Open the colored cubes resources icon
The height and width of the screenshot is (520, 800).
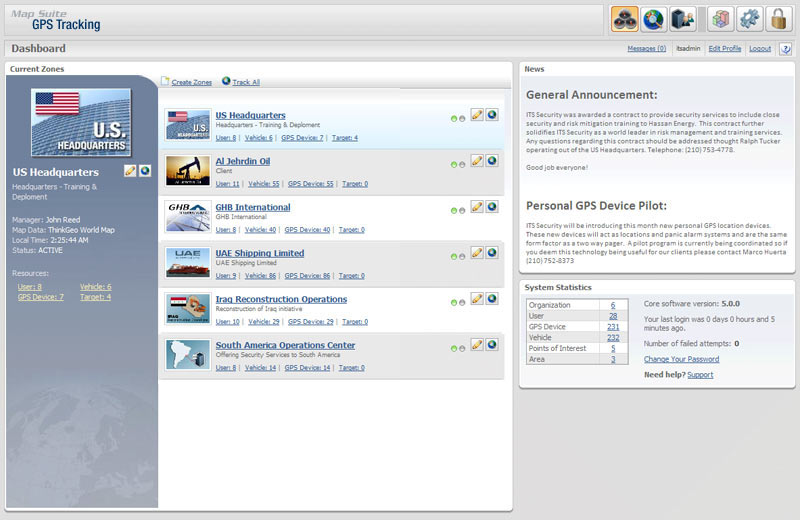click(720, 19)
